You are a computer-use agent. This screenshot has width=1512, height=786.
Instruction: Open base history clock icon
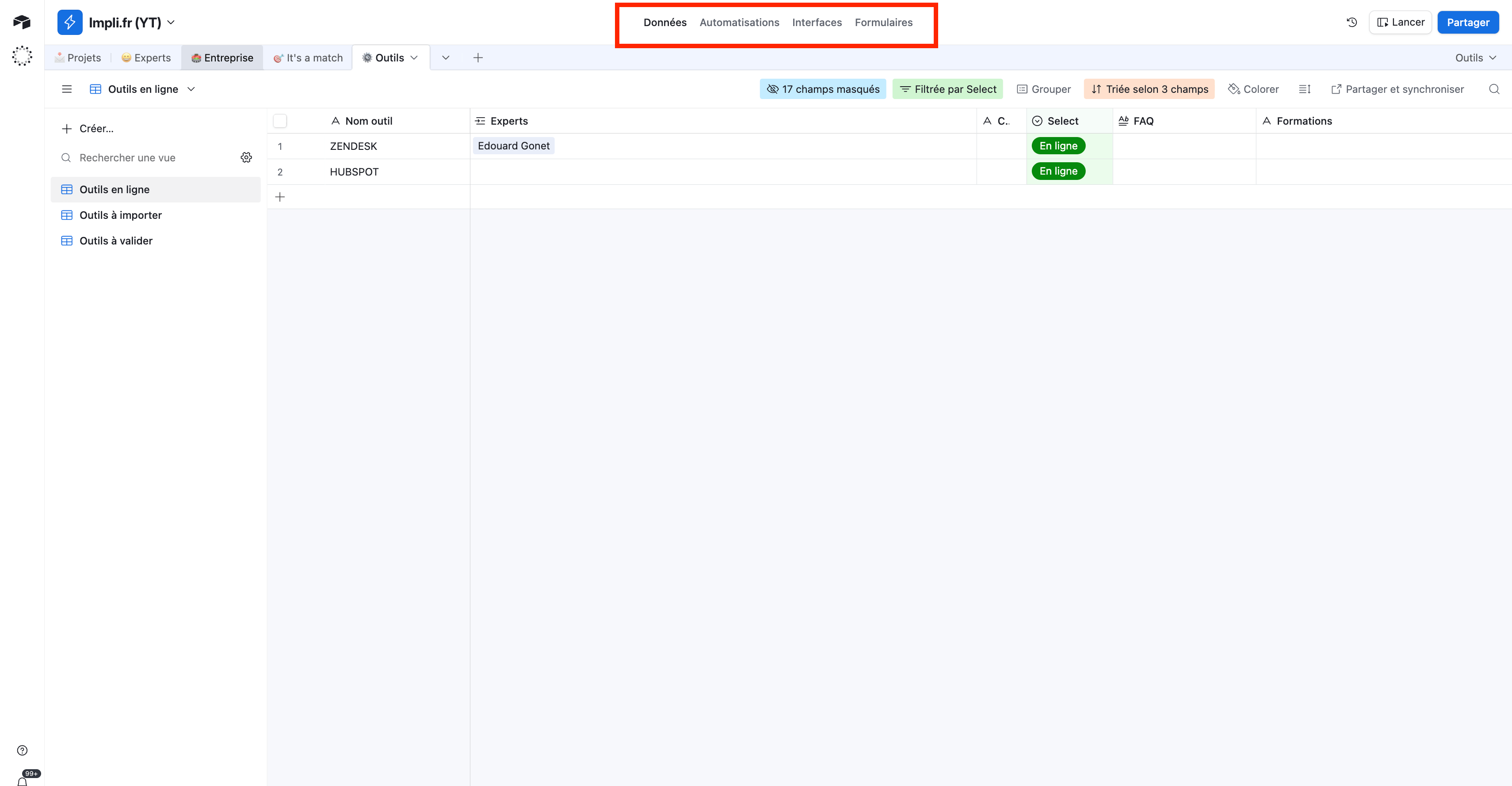coord(1352,22)
